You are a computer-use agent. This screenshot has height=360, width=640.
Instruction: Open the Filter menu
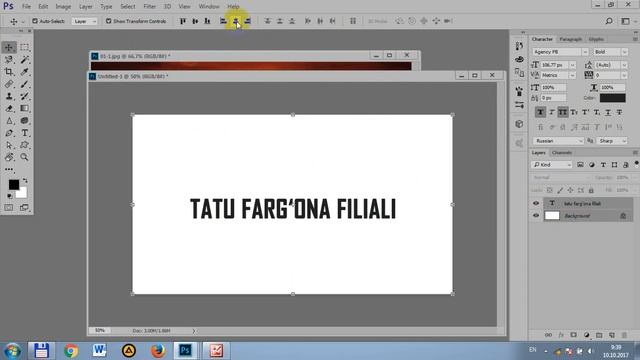[149, 7]
